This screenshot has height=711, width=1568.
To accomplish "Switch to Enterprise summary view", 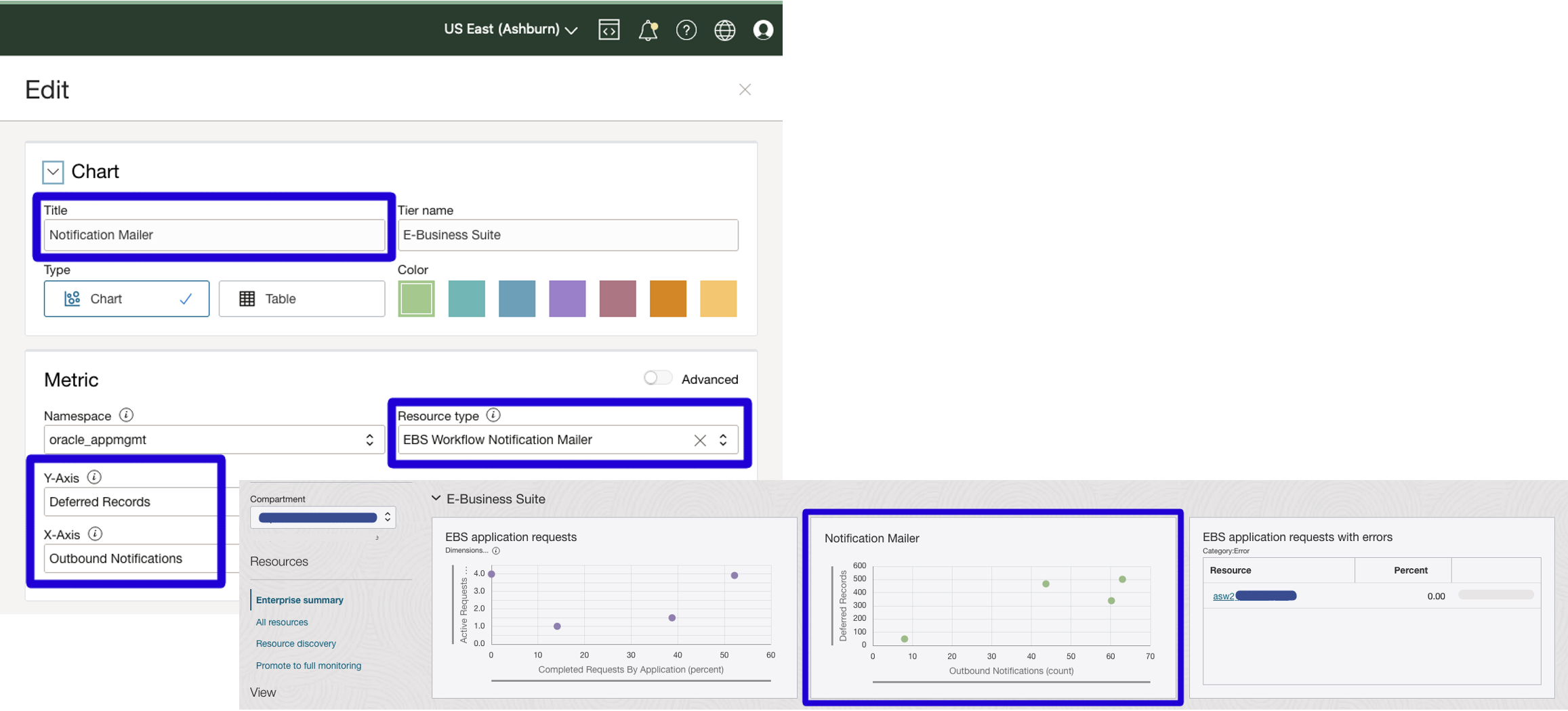I will point(300,600).
